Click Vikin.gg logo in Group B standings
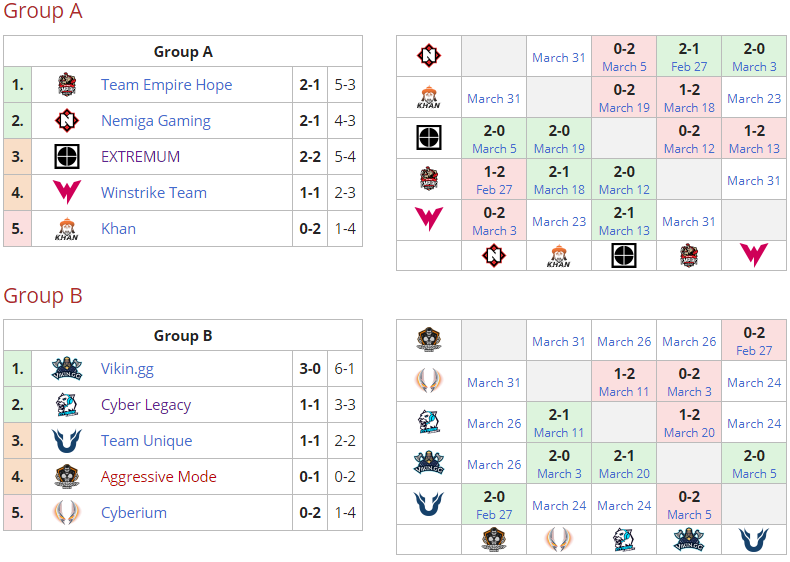 67,369
